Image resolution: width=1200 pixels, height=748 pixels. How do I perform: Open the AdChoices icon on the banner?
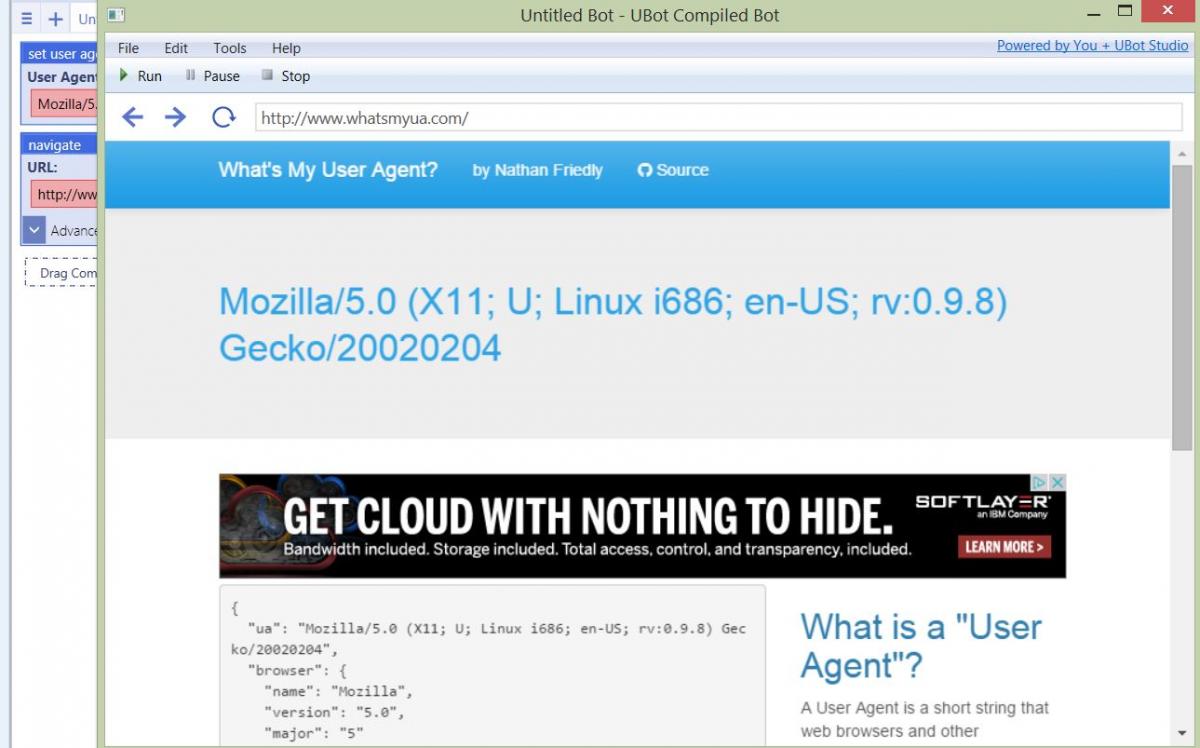(1039, 482)
